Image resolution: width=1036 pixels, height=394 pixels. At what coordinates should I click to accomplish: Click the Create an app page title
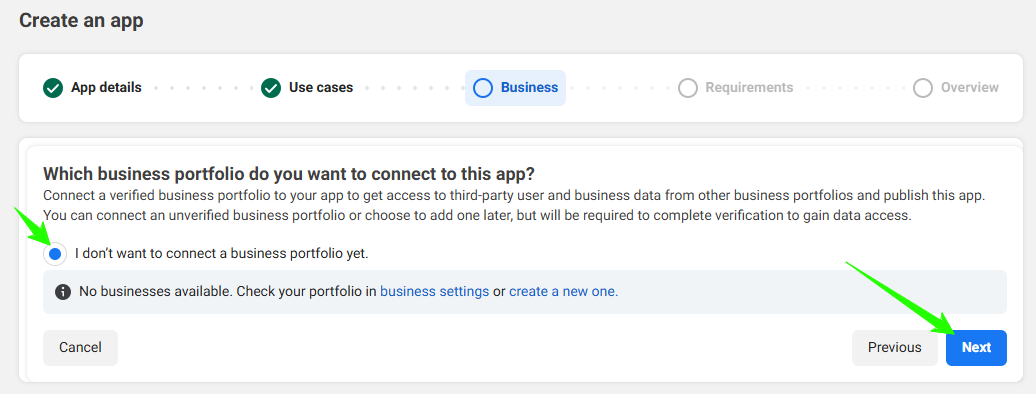pos(81,20)
